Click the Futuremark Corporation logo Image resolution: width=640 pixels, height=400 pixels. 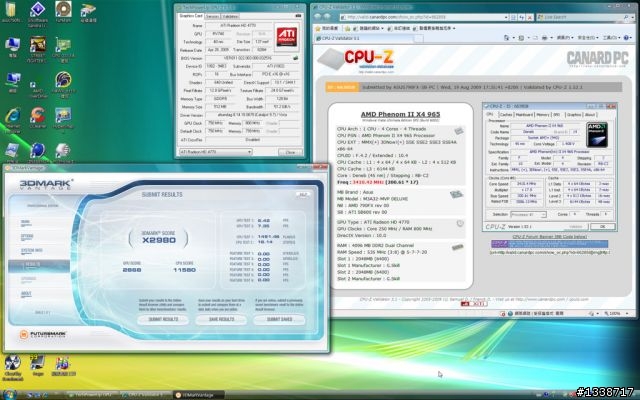[43, 335]
